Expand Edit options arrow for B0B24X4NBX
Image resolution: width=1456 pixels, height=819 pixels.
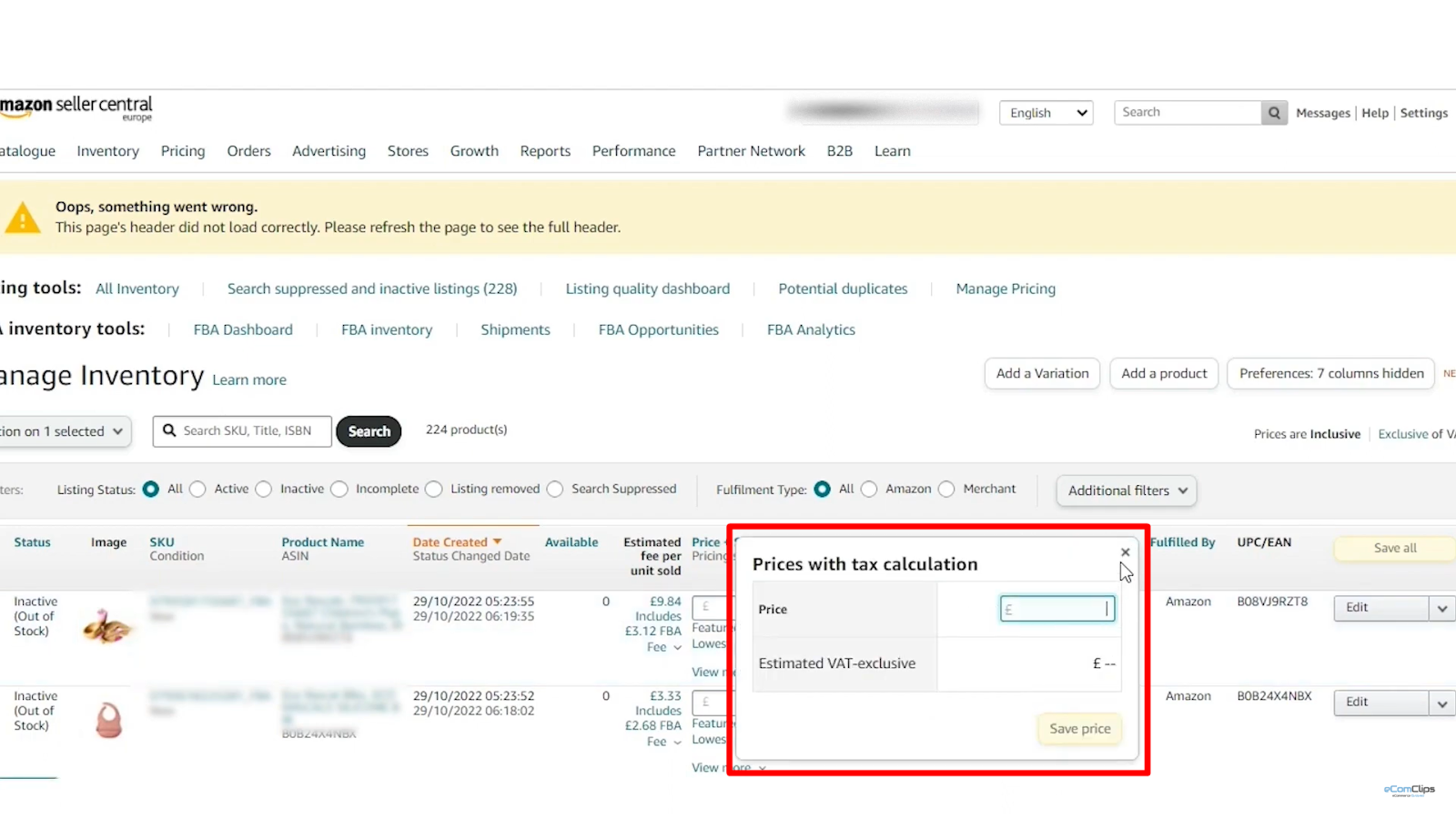(1442, 703)
